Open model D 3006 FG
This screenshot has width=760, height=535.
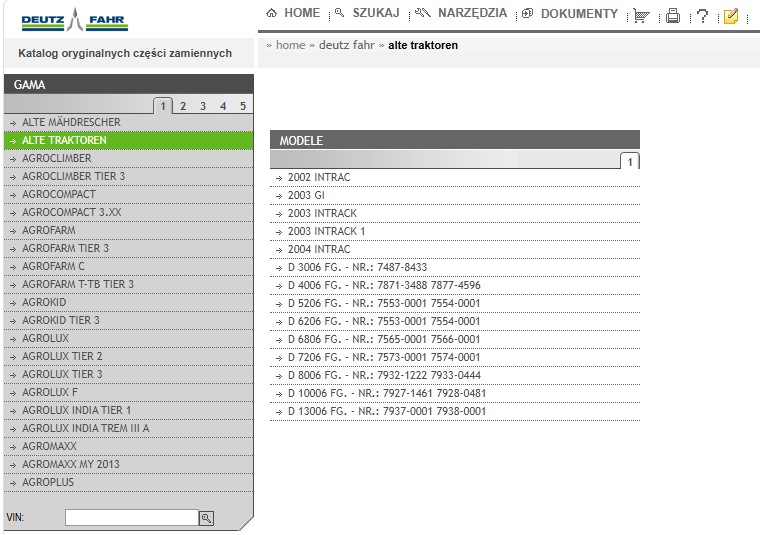click(455, 267)
